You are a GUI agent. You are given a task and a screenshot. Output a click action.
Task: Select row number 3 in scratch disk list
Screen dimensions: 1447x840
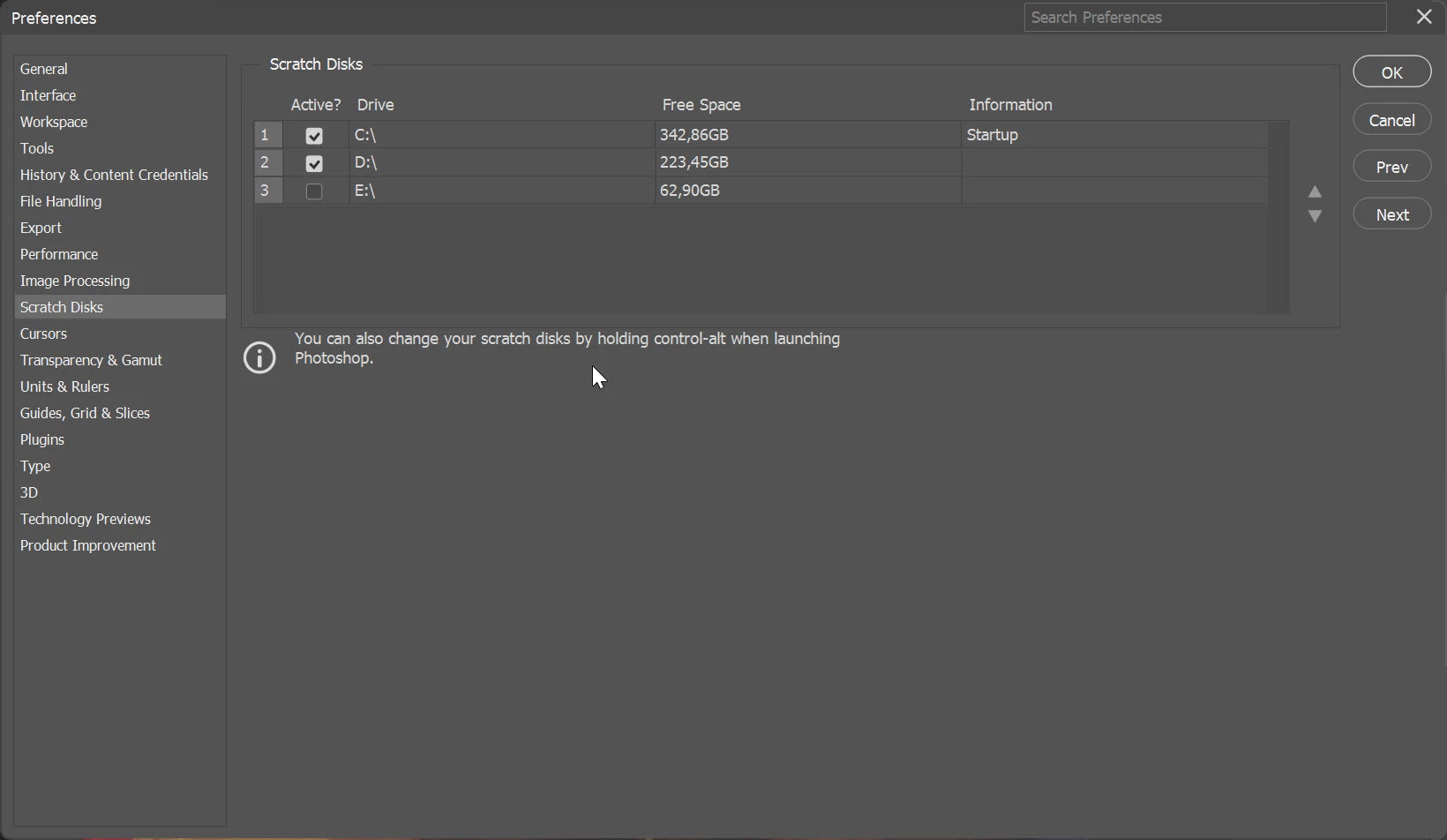pos(268,191)
